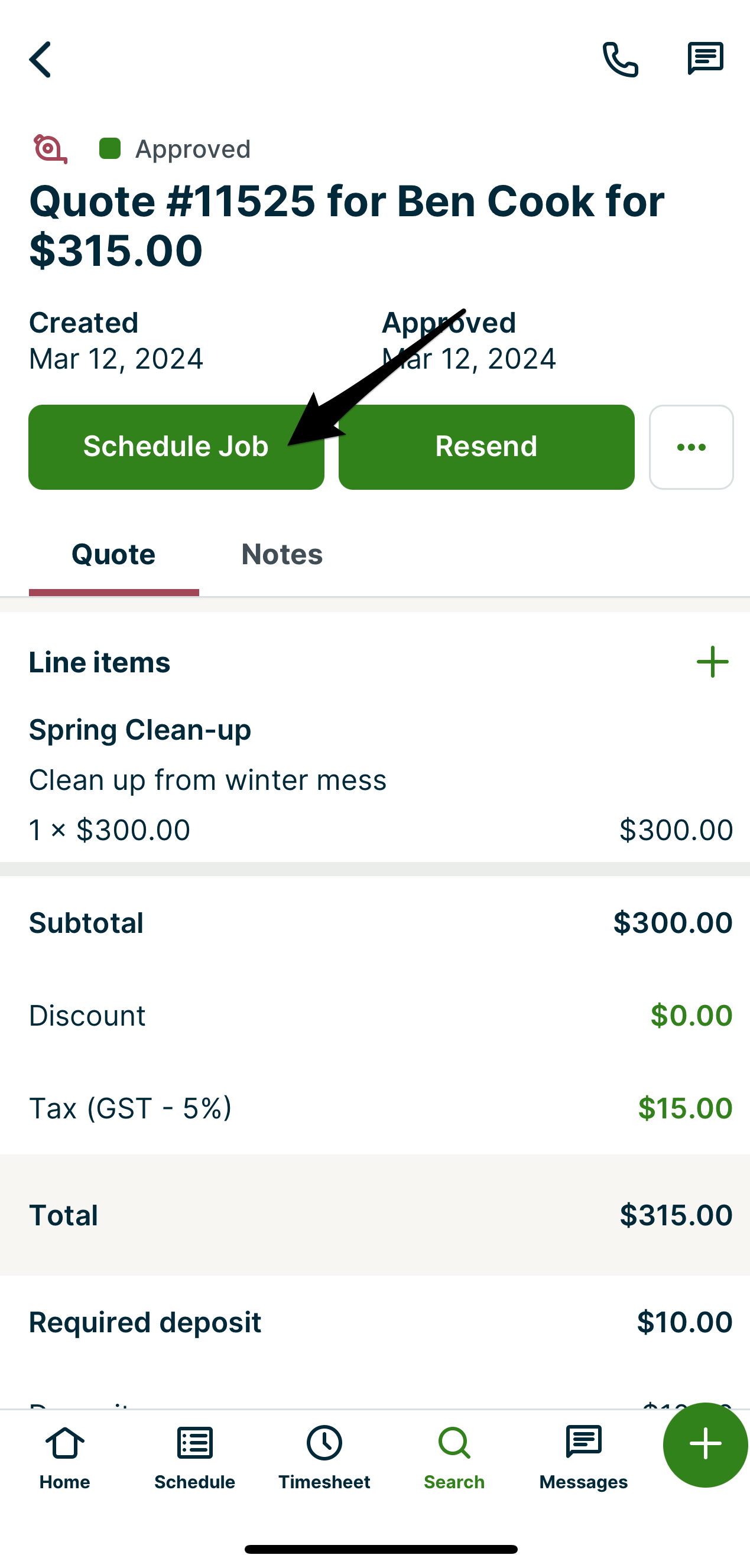Add a line item with plus icon
The width and height of the screenshot is (750, 1568).
[712, 662]
